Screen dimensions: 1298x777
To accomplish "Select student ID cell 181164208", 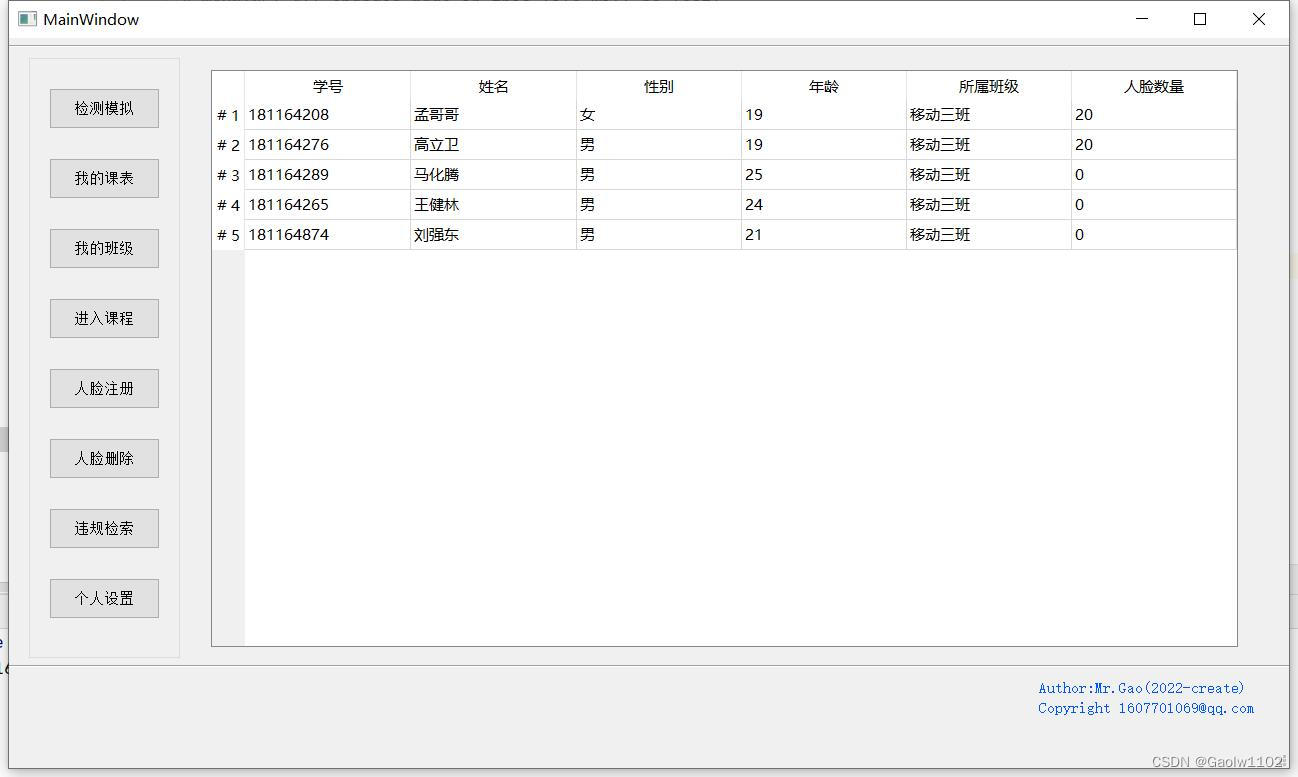I will pos(328,115).
